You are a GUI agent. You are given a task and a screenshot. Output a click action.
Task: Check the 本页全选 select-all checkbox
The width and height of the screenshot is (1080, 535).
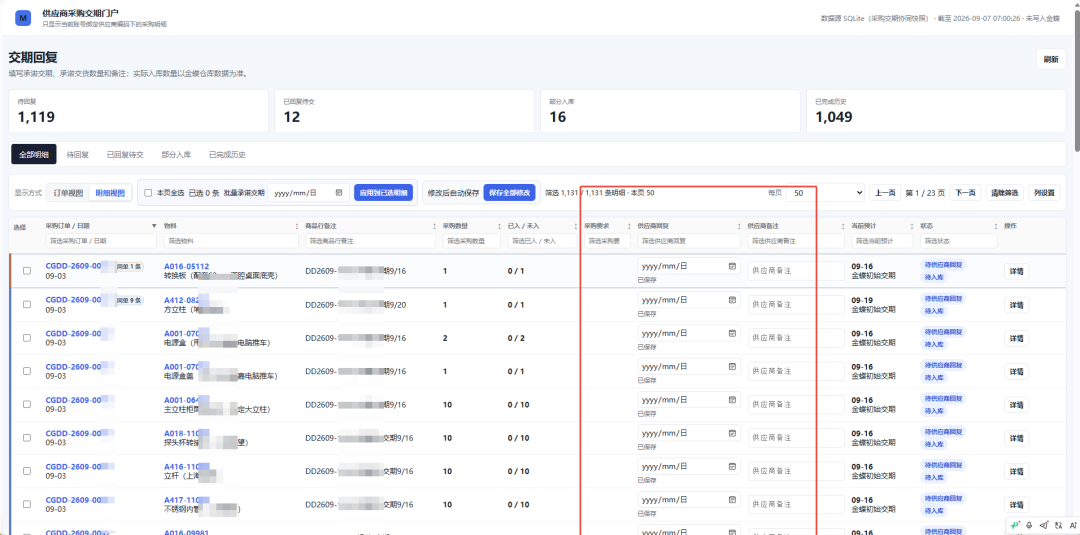(148, 193)
